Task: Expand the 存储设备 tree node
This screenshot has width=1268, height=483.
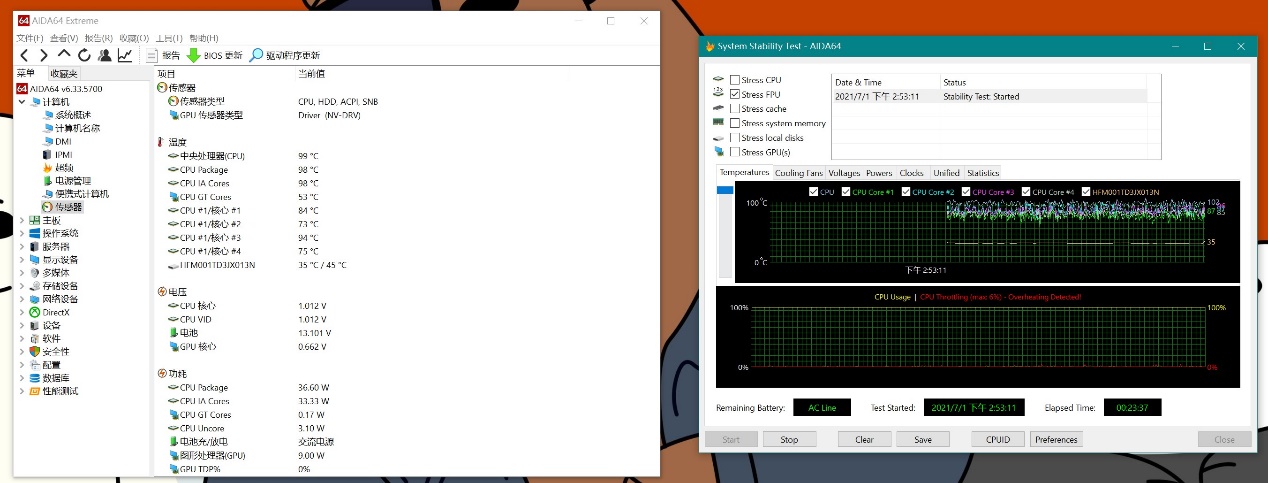Action: [x=22, y=286]
